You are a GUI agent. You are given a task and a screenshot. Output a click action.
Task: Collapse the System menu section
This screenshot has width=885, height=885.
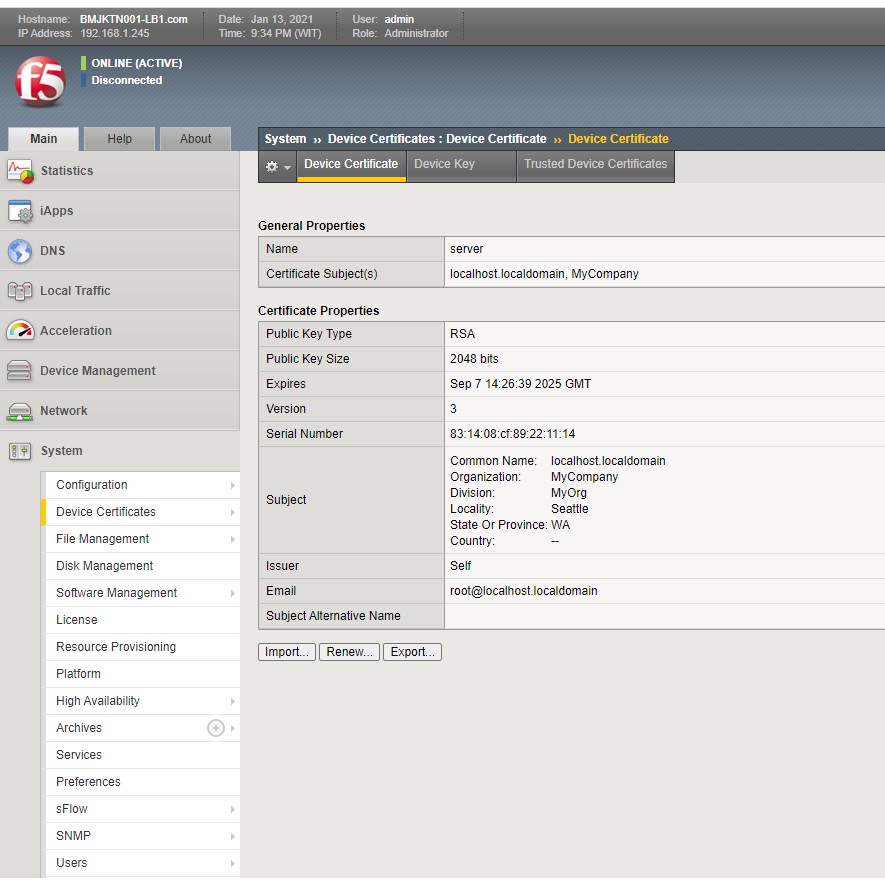tap(61, 451)
